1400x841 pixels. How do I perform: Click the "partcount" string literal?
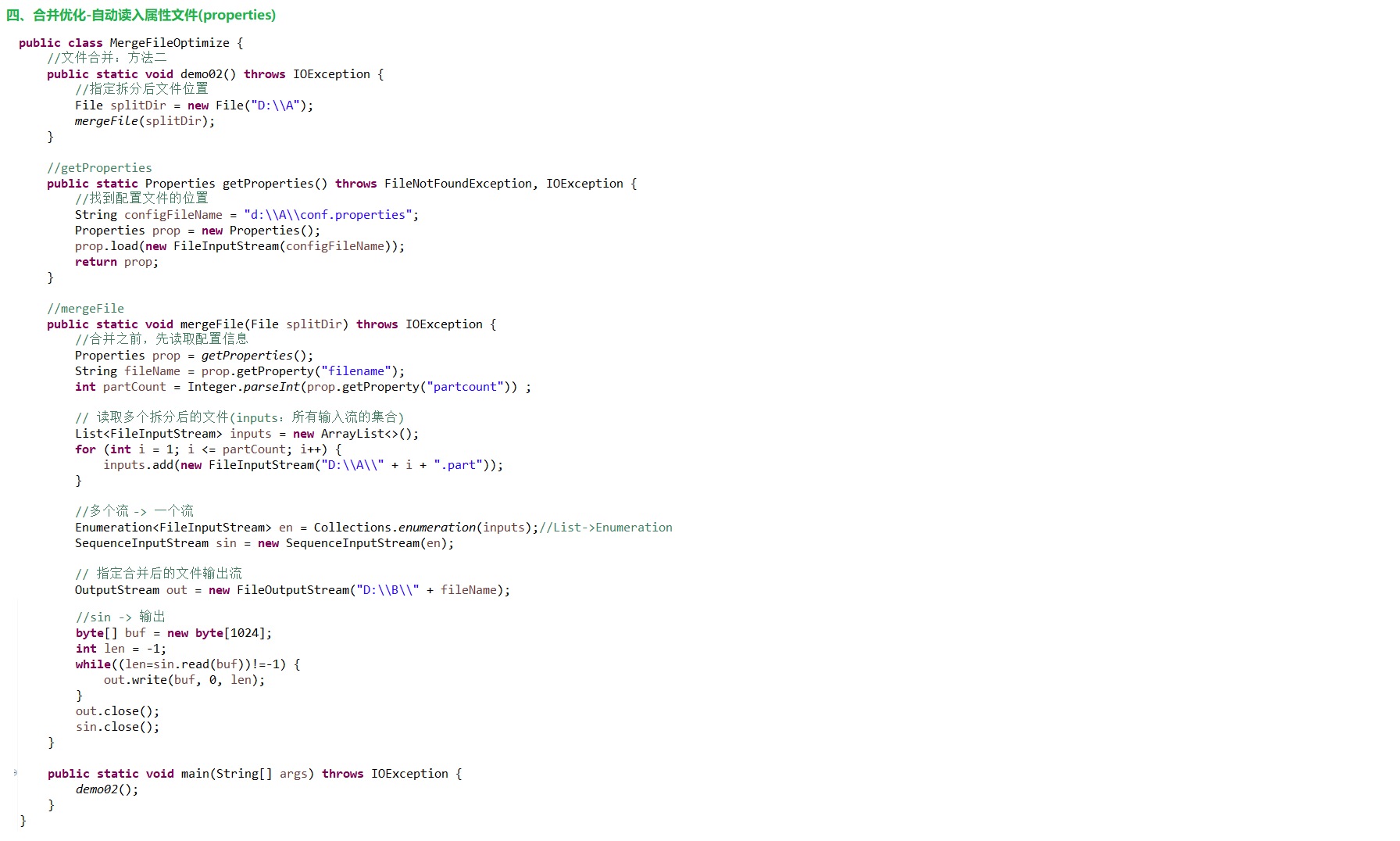465,387
